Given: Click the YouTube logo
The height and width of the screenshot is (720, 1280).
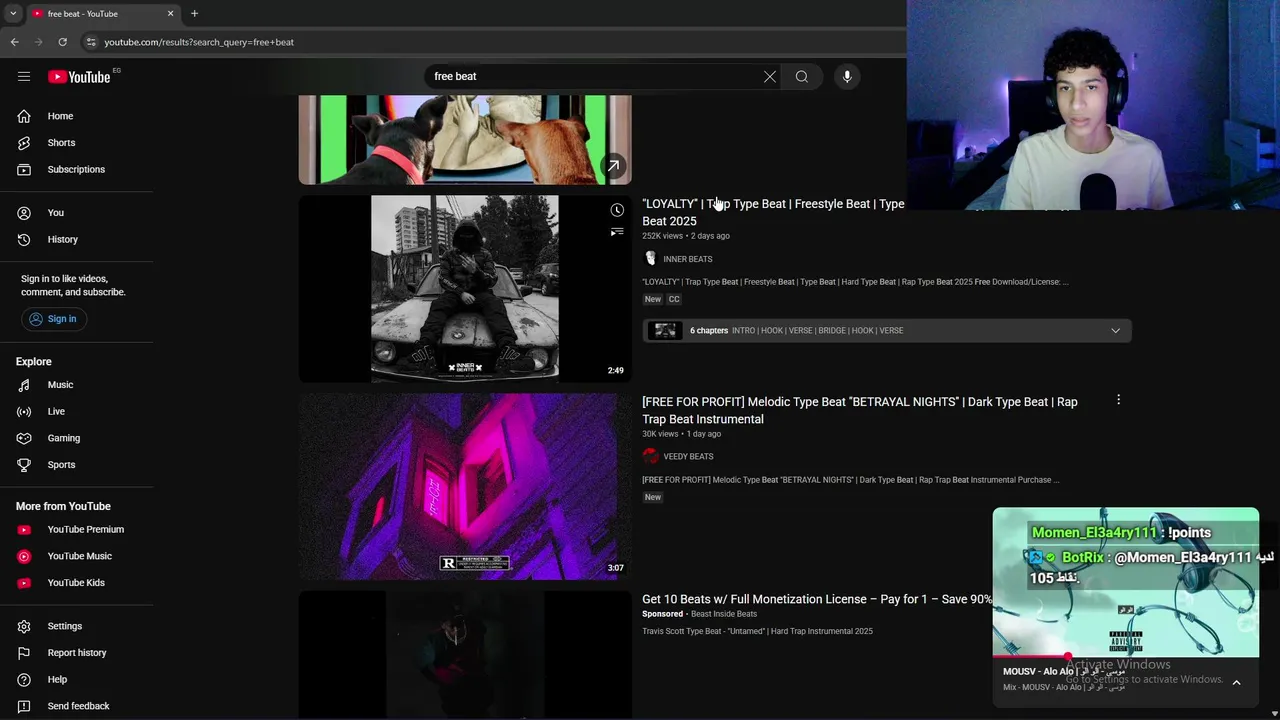Looking at the screenshot, I should pos(79,76).
